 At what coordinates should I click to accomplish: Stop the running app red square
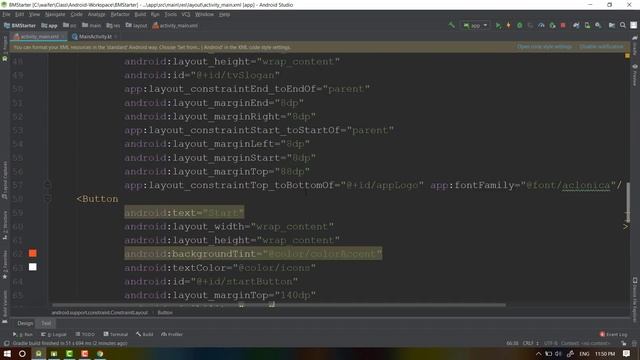pyautogui.click(x=563, y=25)
